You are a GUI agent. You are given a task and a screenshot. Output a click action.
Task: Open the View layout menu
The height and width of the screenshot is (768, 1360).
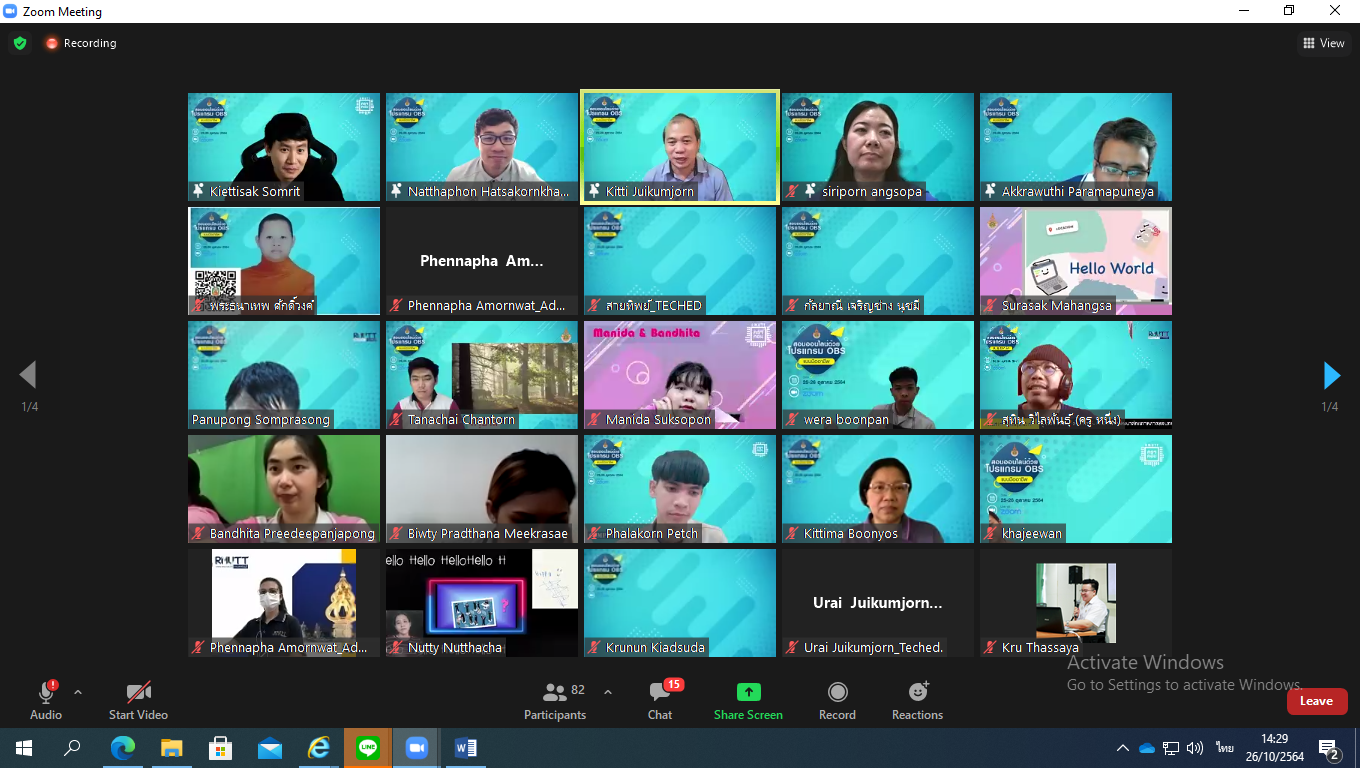[1324, 43]
